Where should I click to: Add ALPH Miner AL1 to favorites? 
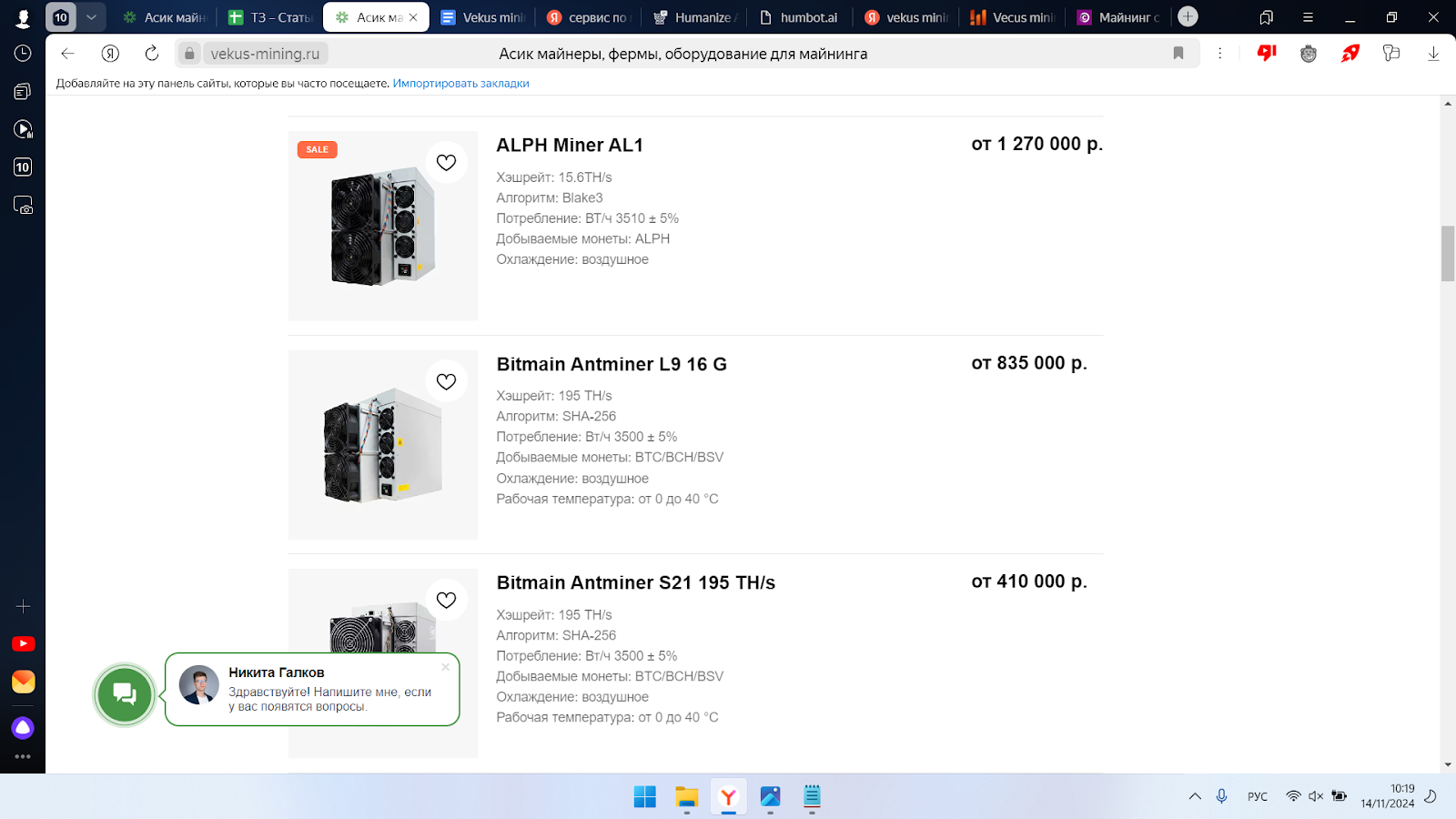tap(446, 163)
